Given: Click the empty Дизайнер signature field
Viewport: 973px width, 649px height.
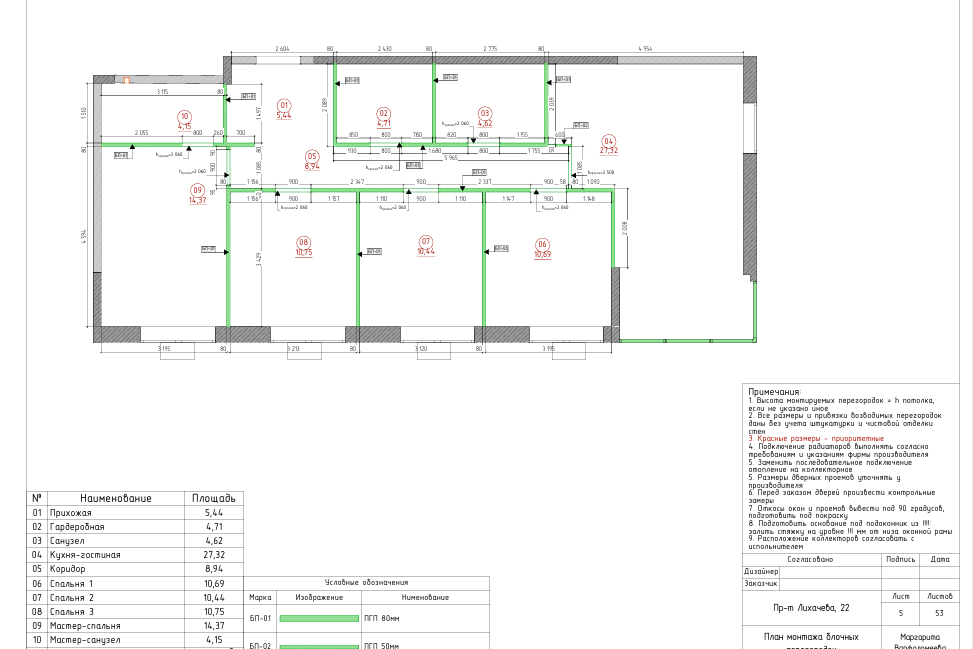Looking at the screenshot, I should (829, 571).
